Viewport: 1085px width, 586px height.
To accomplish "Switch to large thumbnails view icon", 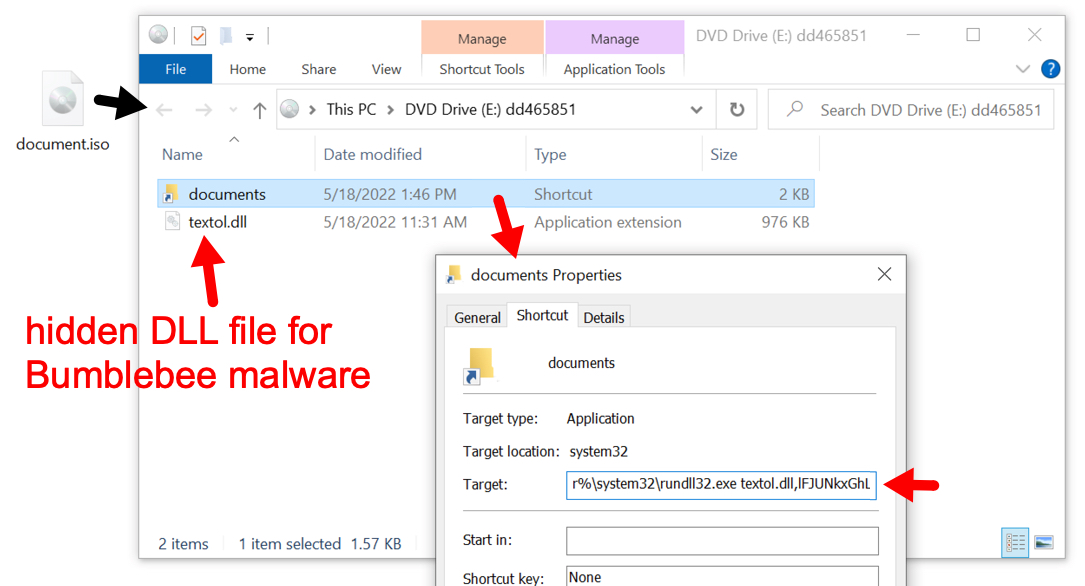I will [1043, 542].
